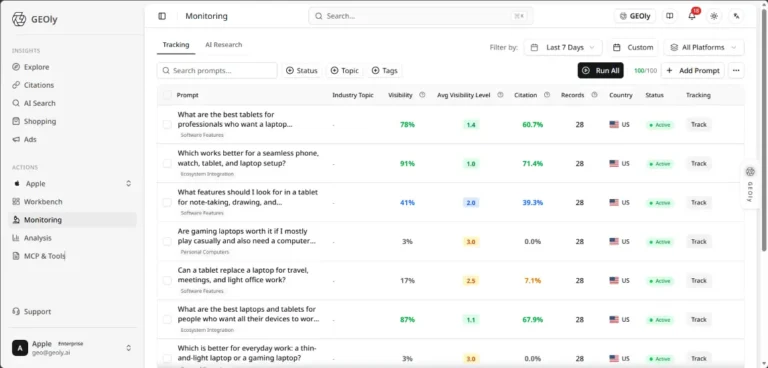Open documentation book icon
The height and width of the screenshot is (368, 768).
click(x=670, y=16)
